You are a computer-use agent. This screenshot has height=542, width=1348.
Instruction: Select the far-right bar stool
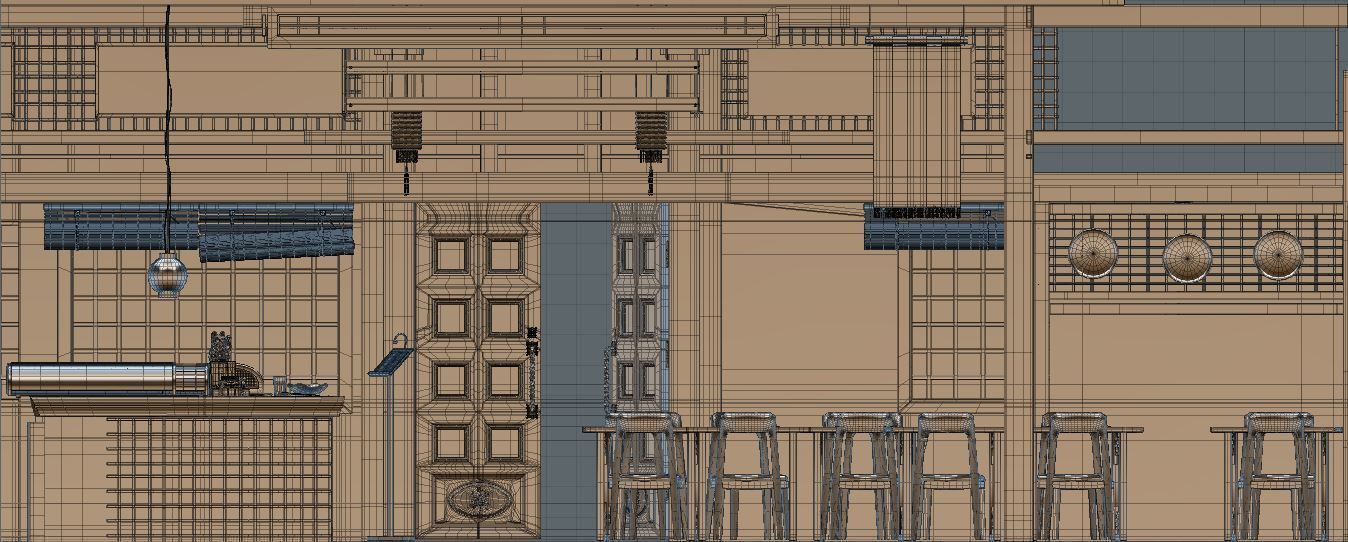click(1276, 476)
